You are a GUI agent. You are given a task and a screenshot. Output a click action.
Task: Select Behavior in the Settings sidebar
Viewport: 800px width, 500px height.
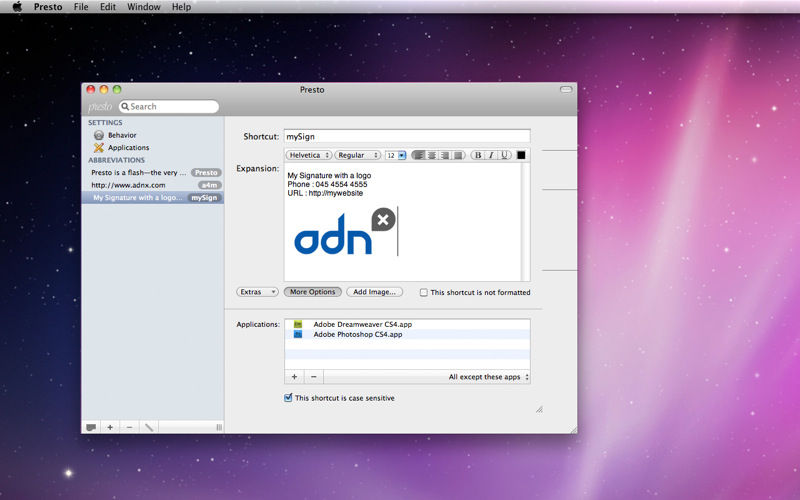122,135
